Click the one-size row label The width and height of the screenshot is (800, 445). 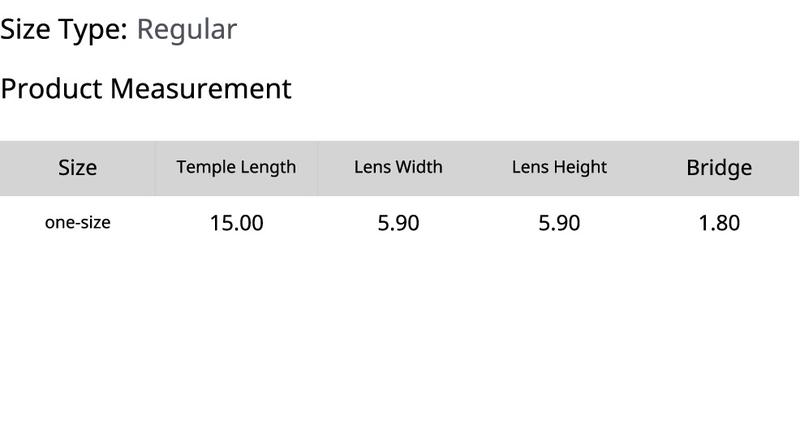click(78, 222)
